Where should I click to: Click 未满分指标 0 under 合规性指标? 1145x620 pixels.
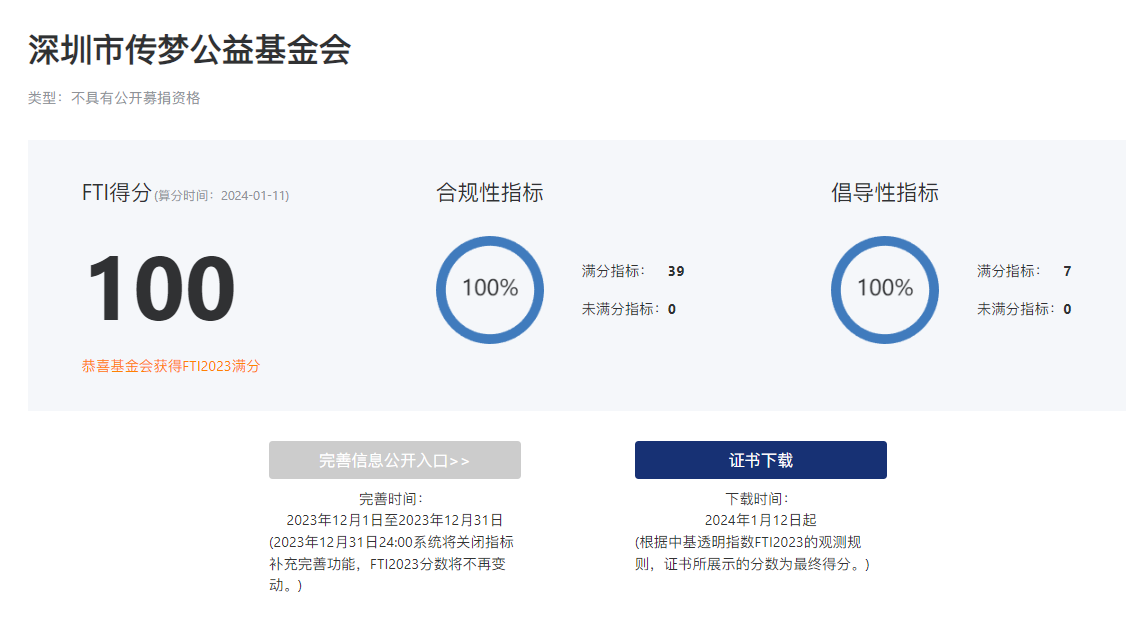629,309
